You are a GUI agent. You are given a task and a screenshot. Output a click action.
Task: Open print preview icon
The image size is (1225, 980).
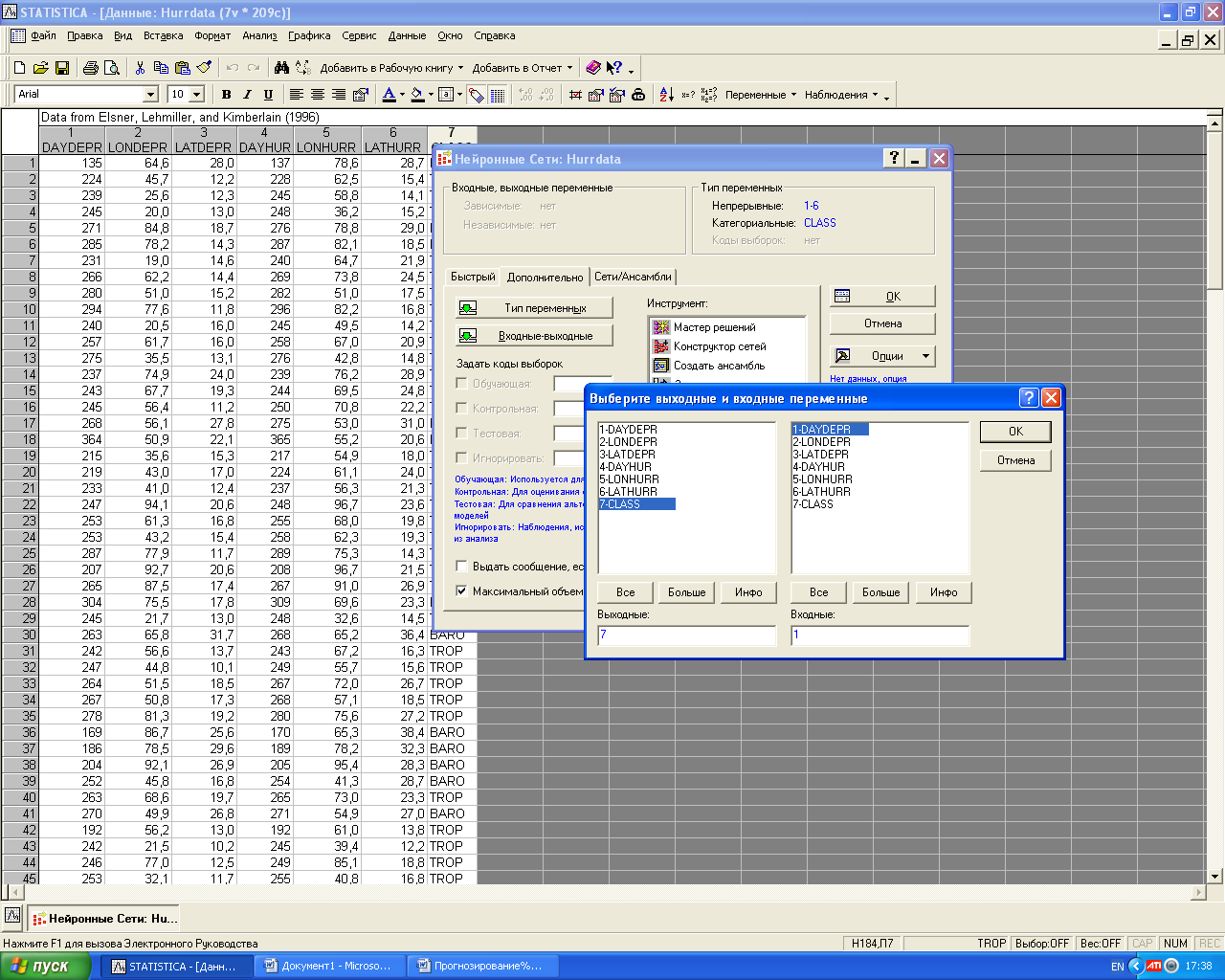tap(112, 68)
